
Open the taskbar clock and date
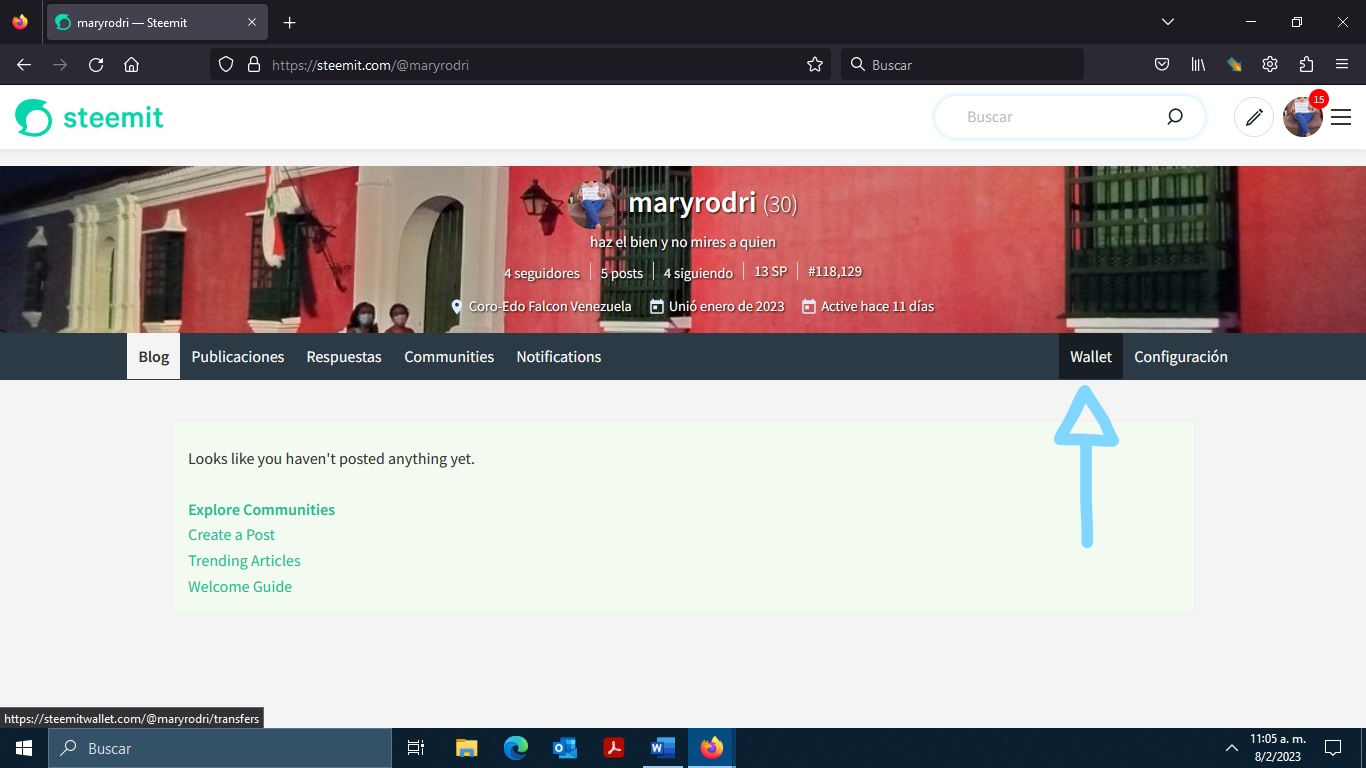pyautogui.click(x=1277, y=748)
